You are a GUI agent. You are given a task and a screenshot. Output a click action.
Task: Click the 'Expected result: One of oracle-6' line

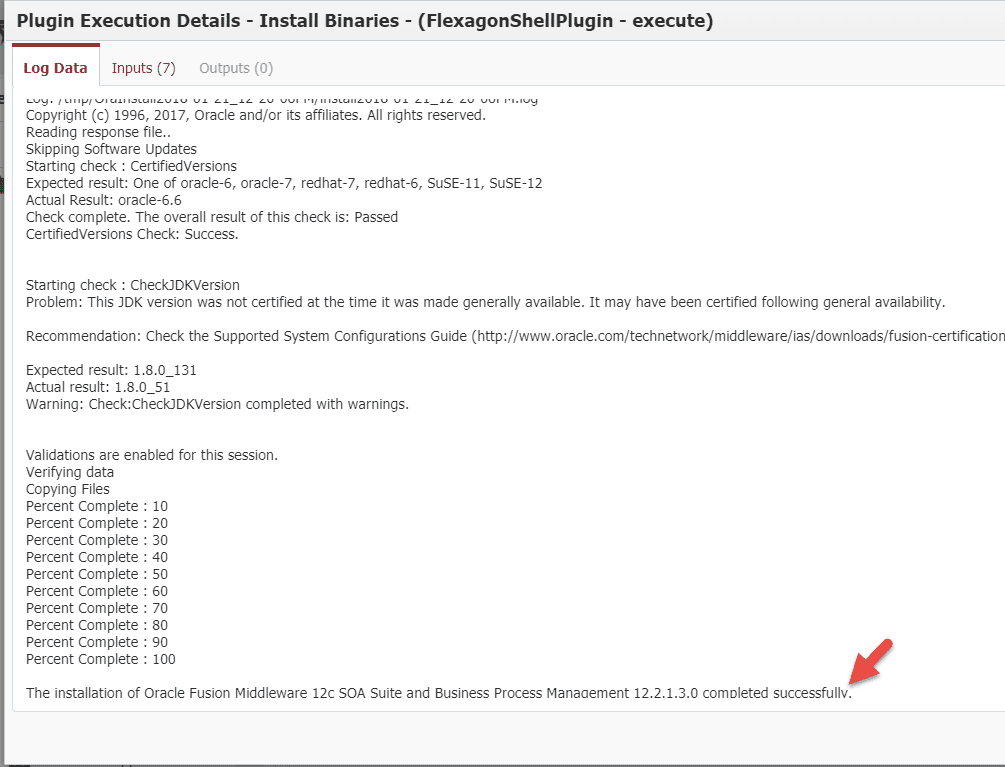284,183
